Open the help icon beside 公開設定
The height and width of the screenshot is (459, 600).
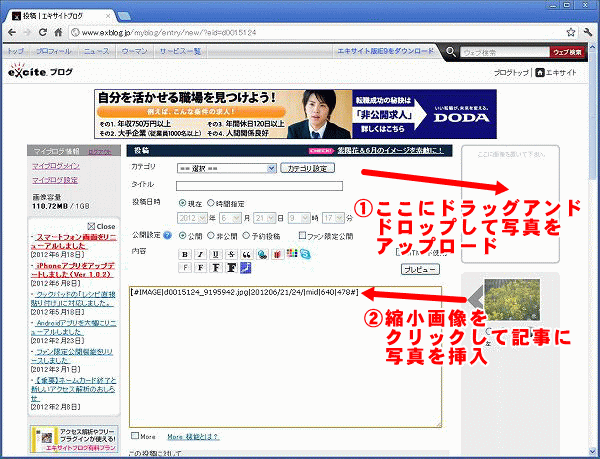(167, 235)
